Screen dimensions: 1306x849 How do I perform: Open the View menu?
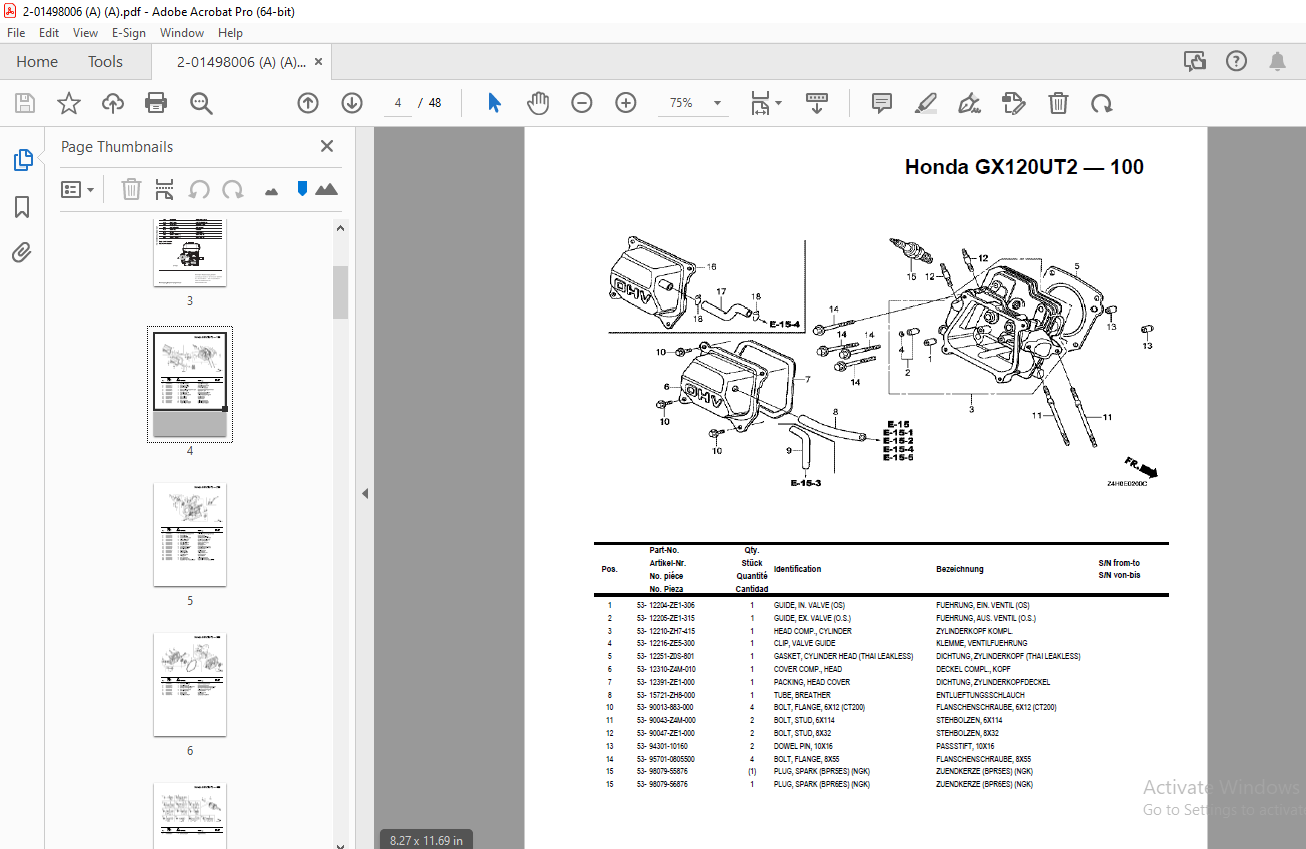point(86,33)
